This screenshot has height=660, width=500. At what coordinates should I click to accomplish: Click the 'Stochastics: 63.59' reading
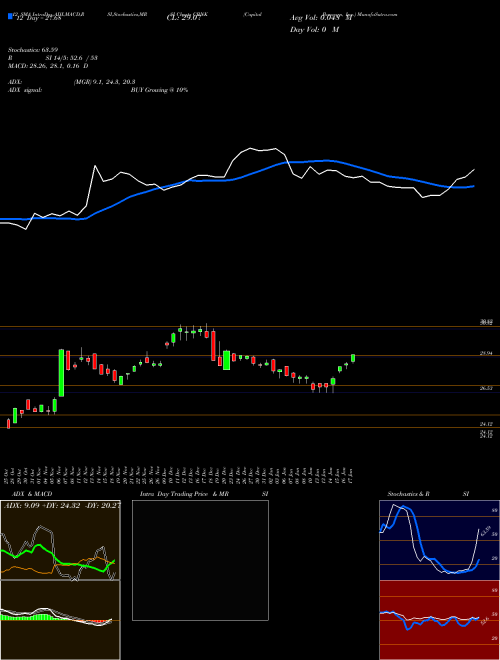point(33,50)
